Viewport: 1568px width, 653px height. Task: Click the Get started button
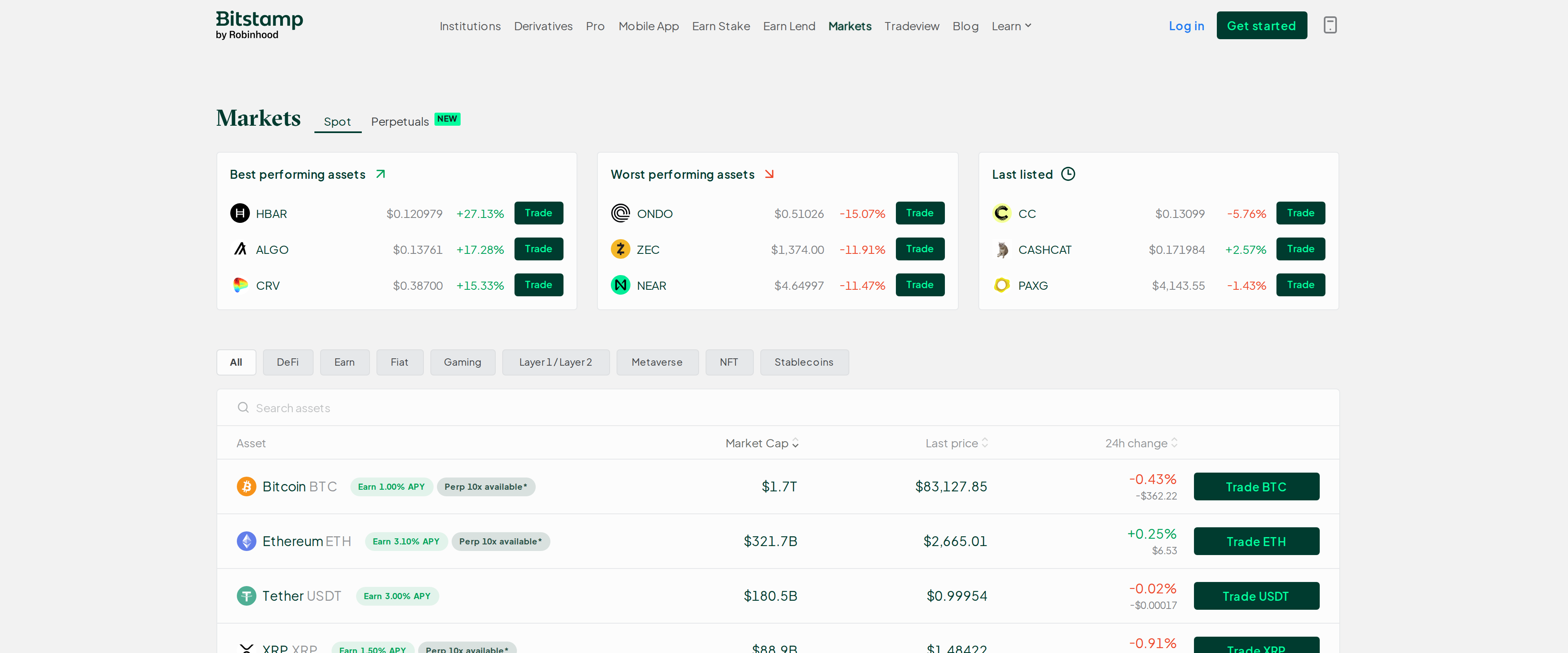click(1261, 25)
